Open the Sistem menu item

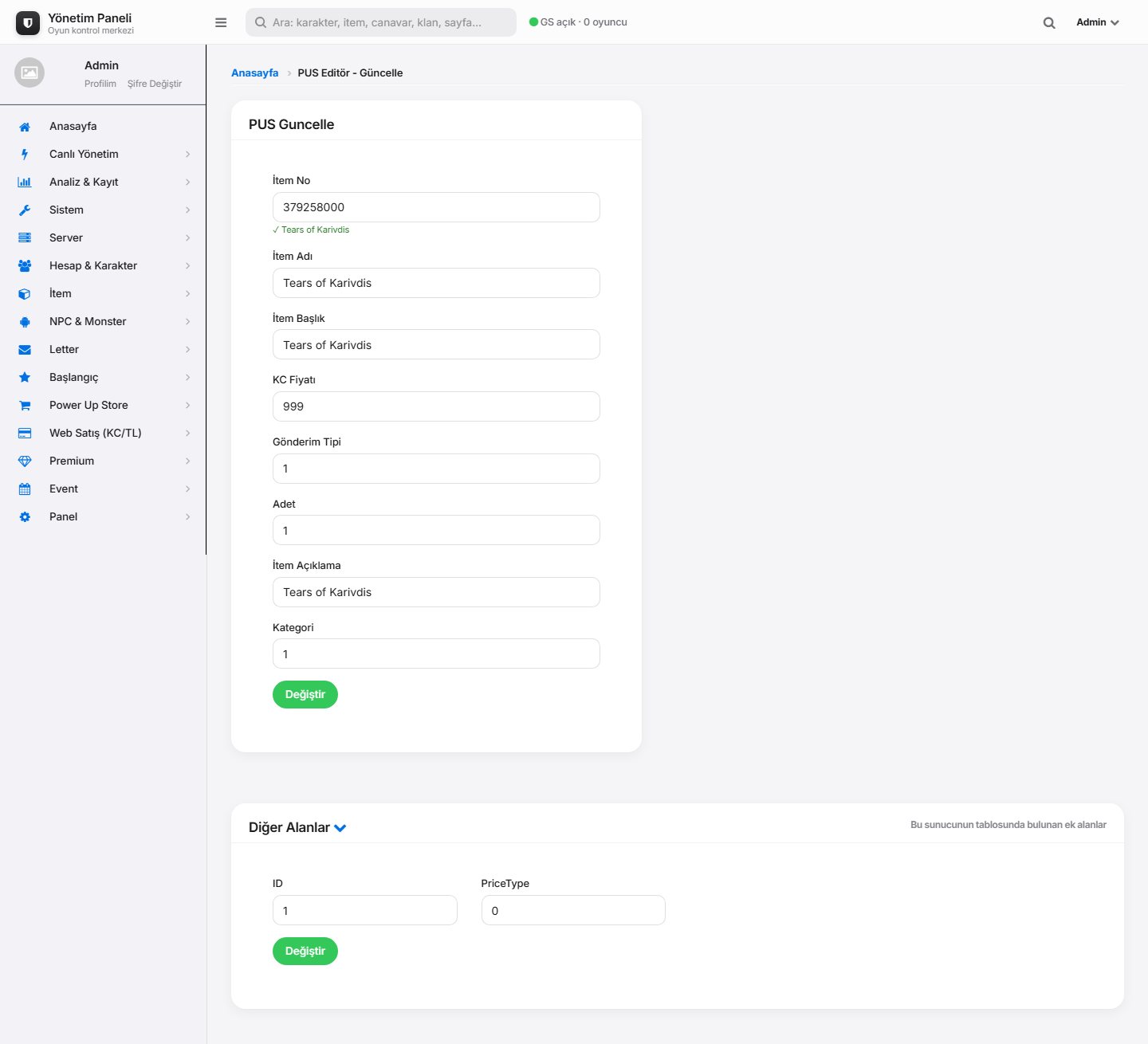[x=103, y=210]
